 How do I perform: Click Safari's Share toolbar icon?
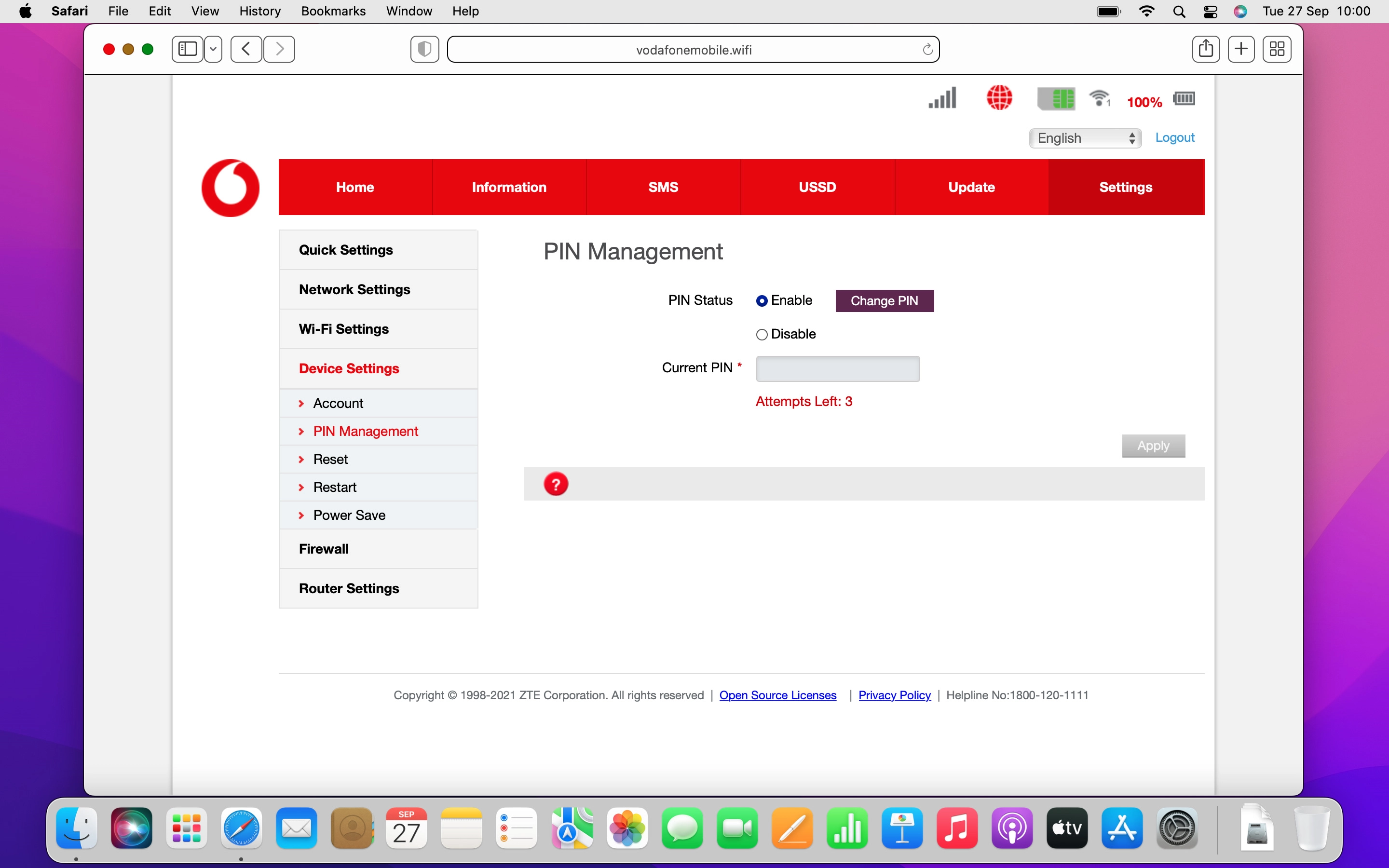pyautogui.click(x=1205, y=49)
